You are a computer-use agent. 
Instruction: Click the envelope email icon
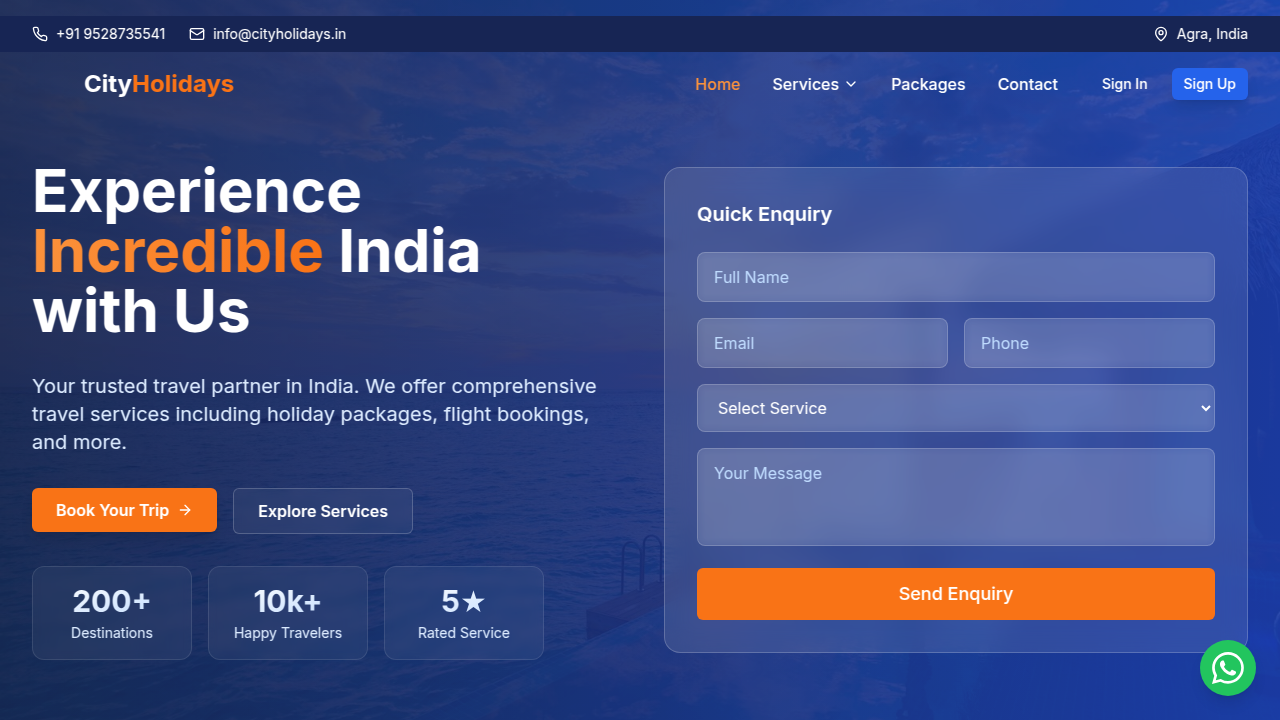197,34
